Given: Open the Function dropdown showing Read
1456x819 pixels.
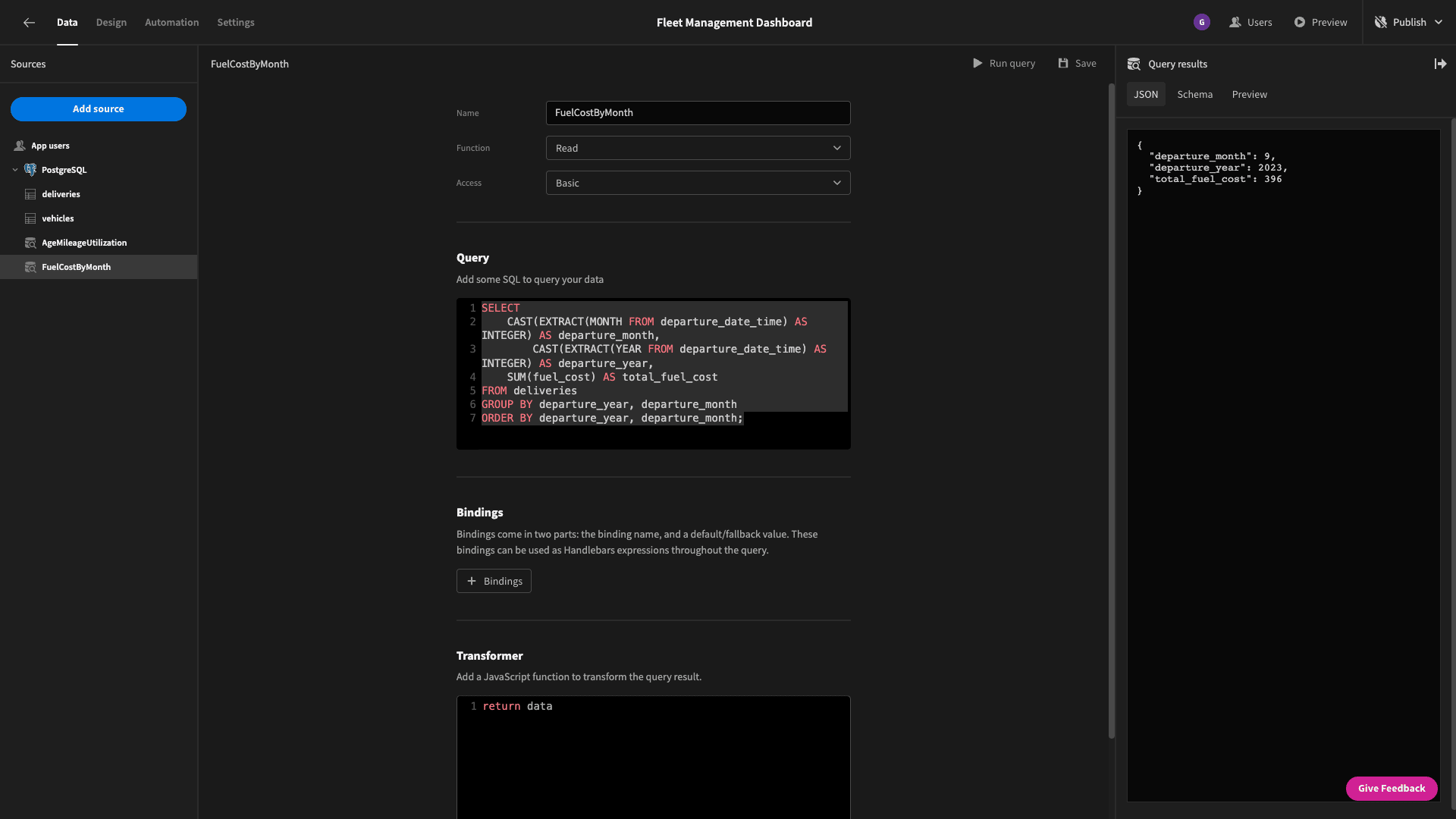Looking at the screenshot, I should [698, 148].
